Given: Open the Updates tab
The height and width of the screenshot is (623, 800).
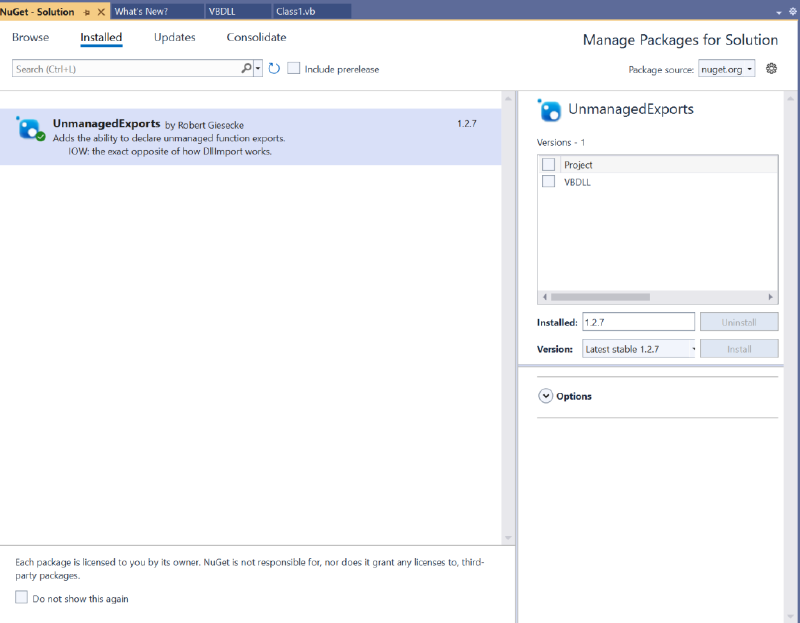Looking at the screenshot, I should click(174, 37).
